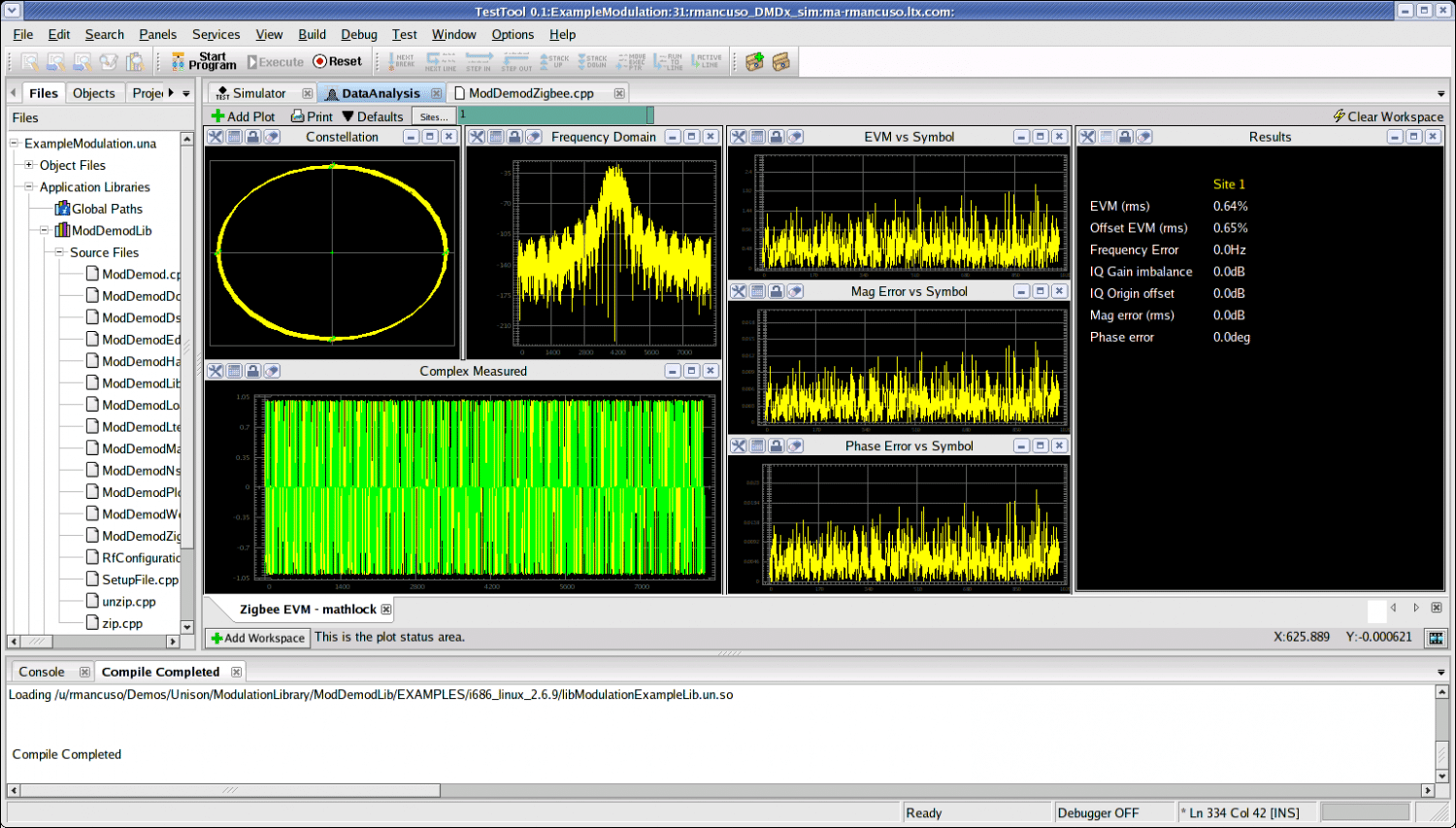The image size is (1456, 828).
Task: Click the Sites... control next to Add Plot
Action: [434, 116]
